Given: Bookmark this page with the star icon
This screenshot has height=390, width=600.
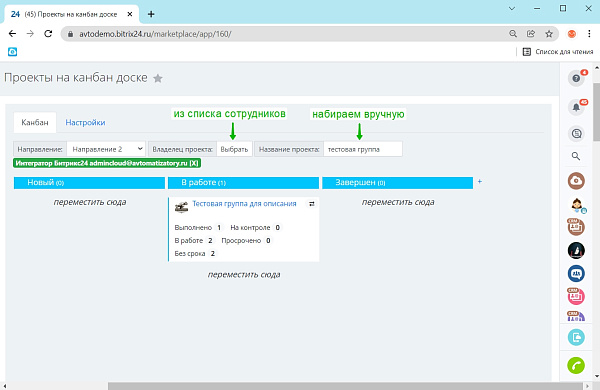Looking at the screenshot, I should (549, 34).
